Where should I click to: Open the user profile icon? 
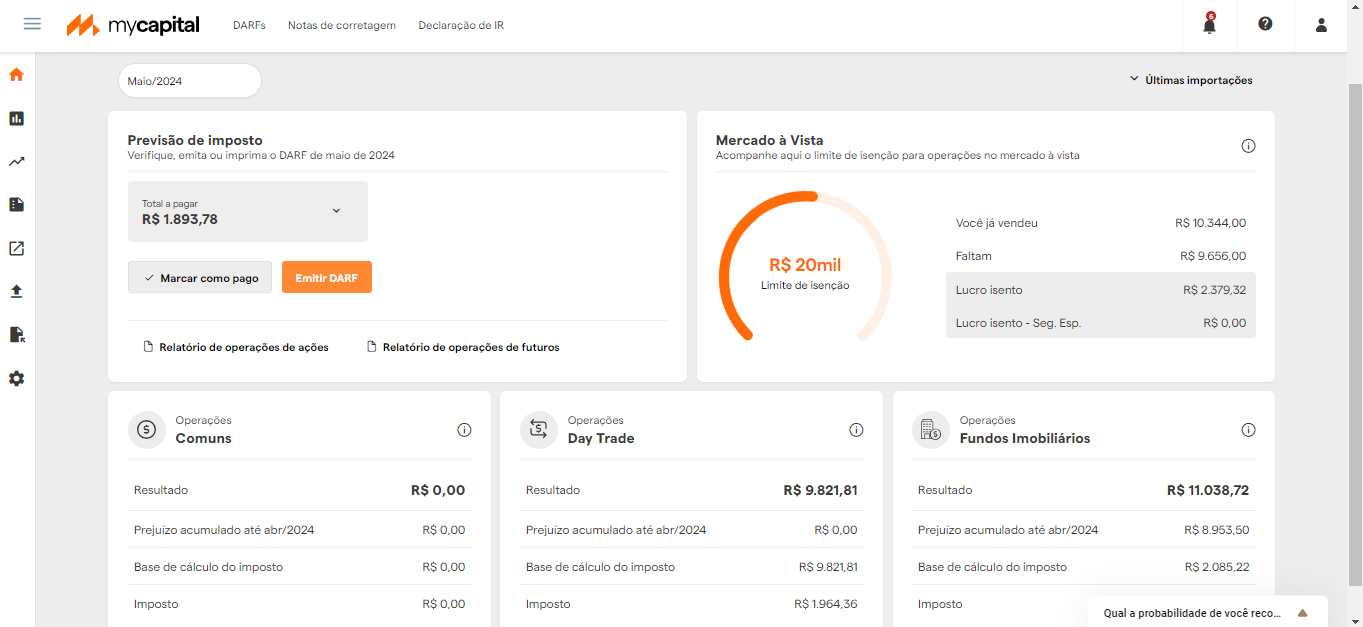[1321, 25]
